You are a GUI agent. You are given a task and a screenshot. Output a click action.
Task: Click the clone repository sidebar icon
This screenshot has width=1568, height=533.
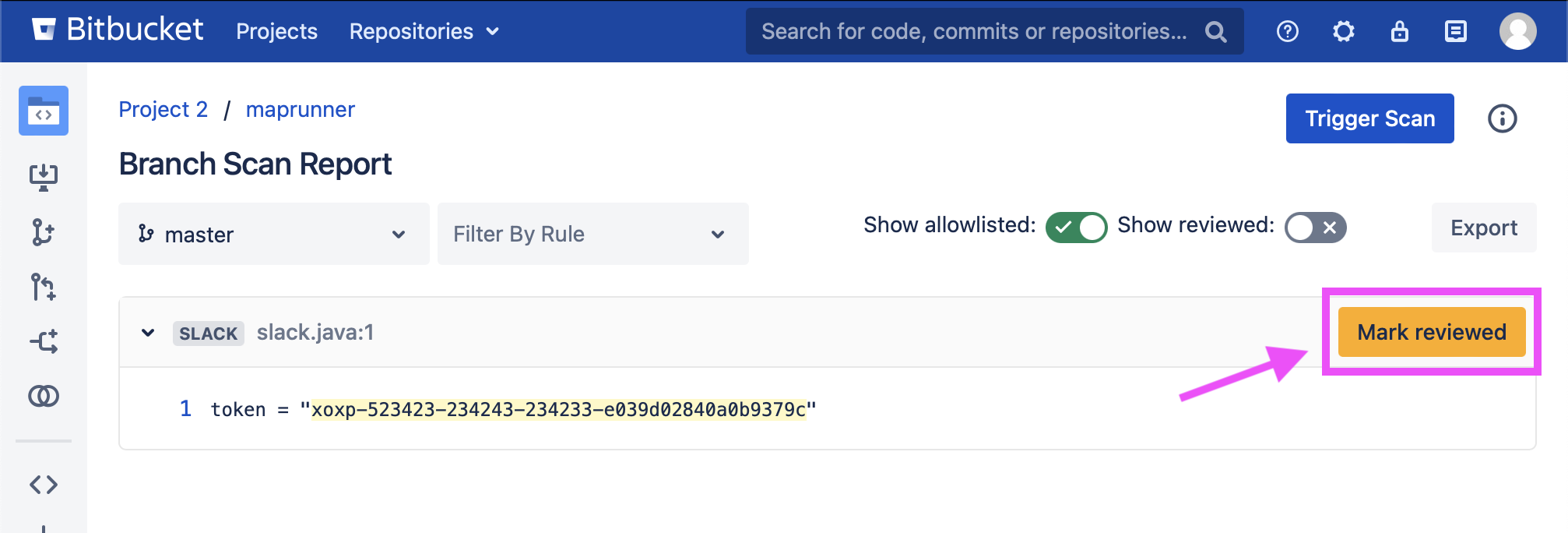coord(44,177)
